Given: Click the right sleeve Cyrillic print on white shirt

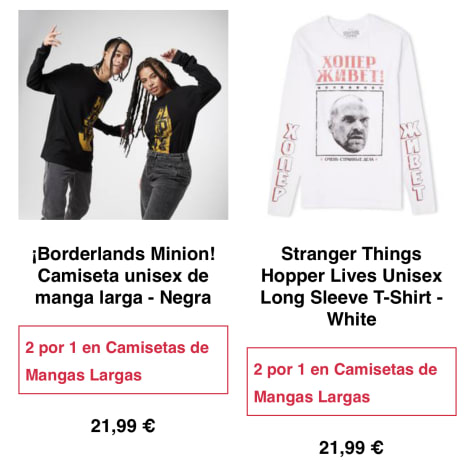Looking at the screenshot, I should (413, 161).
